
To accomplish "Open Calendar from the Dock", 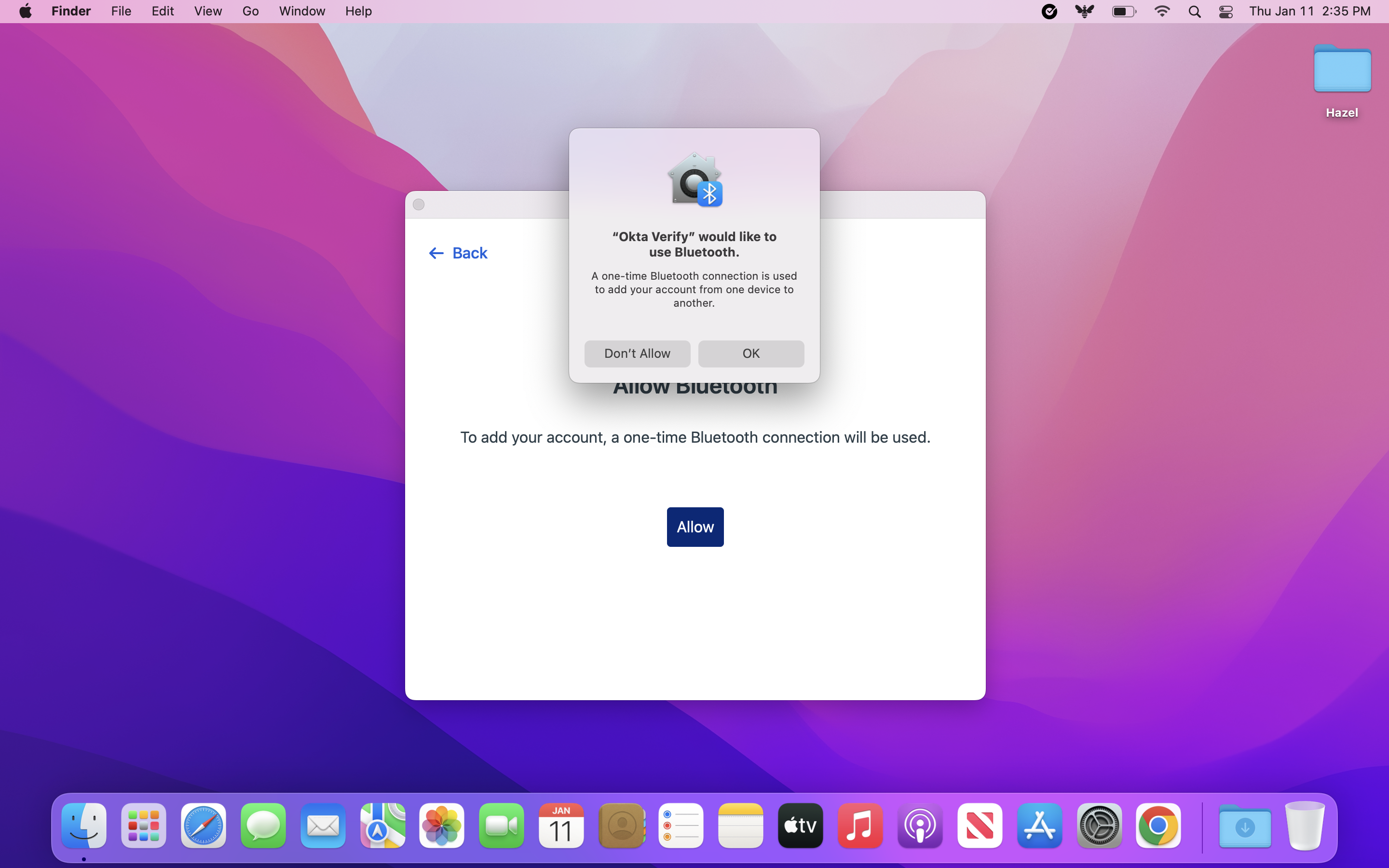I will point(561,826).
